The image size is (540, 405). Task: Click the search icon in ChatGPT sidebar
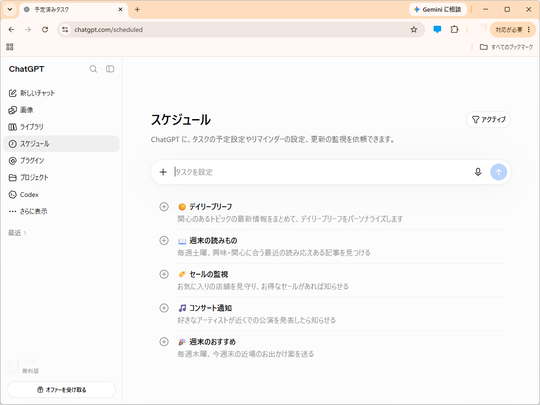pos(93,69)
